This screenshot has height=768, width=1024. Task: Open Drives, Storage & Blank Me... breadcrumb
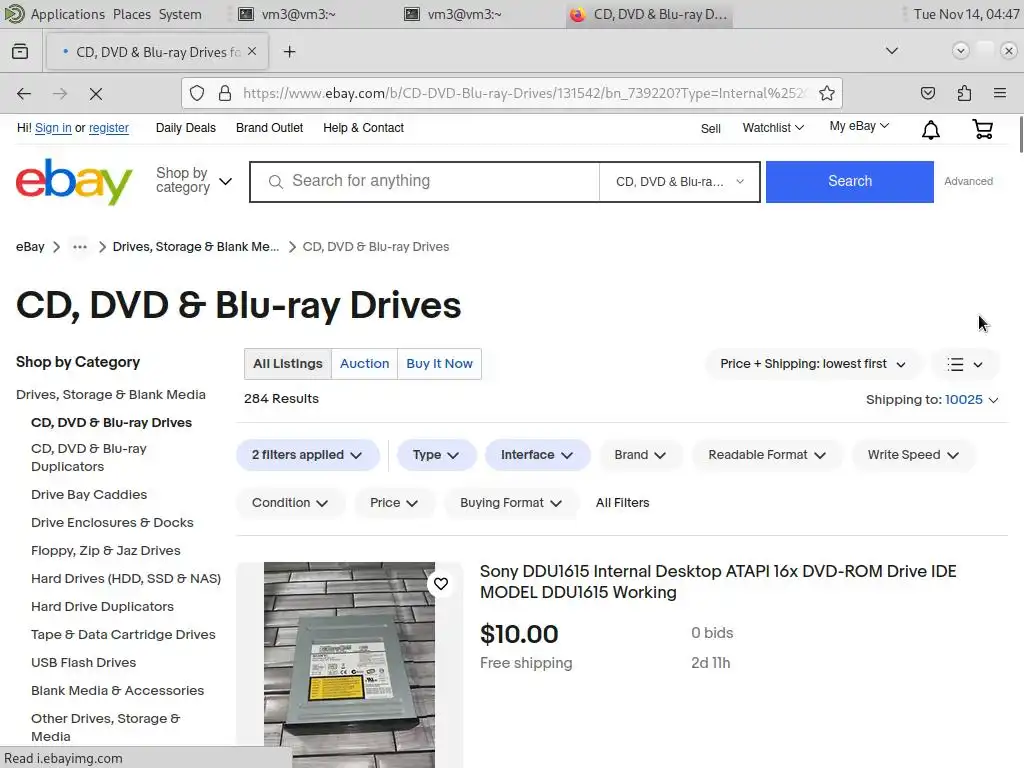196,247
